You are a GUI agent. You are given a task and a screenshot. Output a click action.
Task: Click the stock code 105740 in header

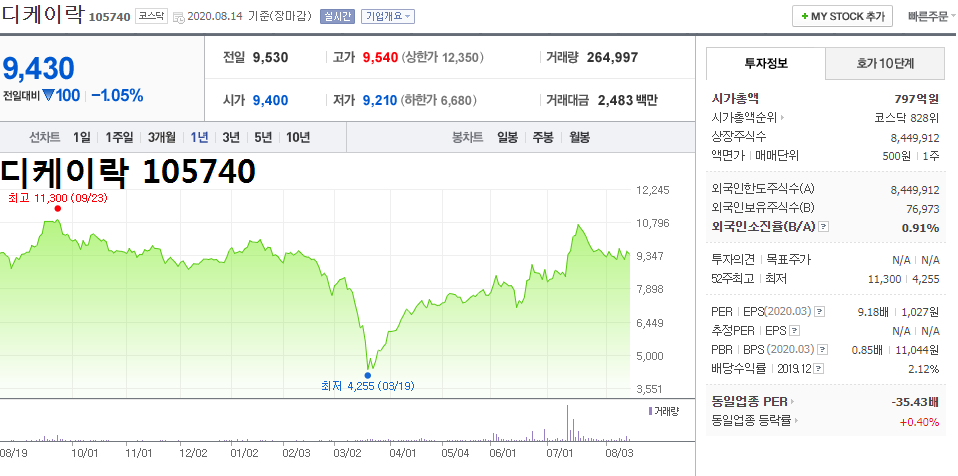(109, 17)
